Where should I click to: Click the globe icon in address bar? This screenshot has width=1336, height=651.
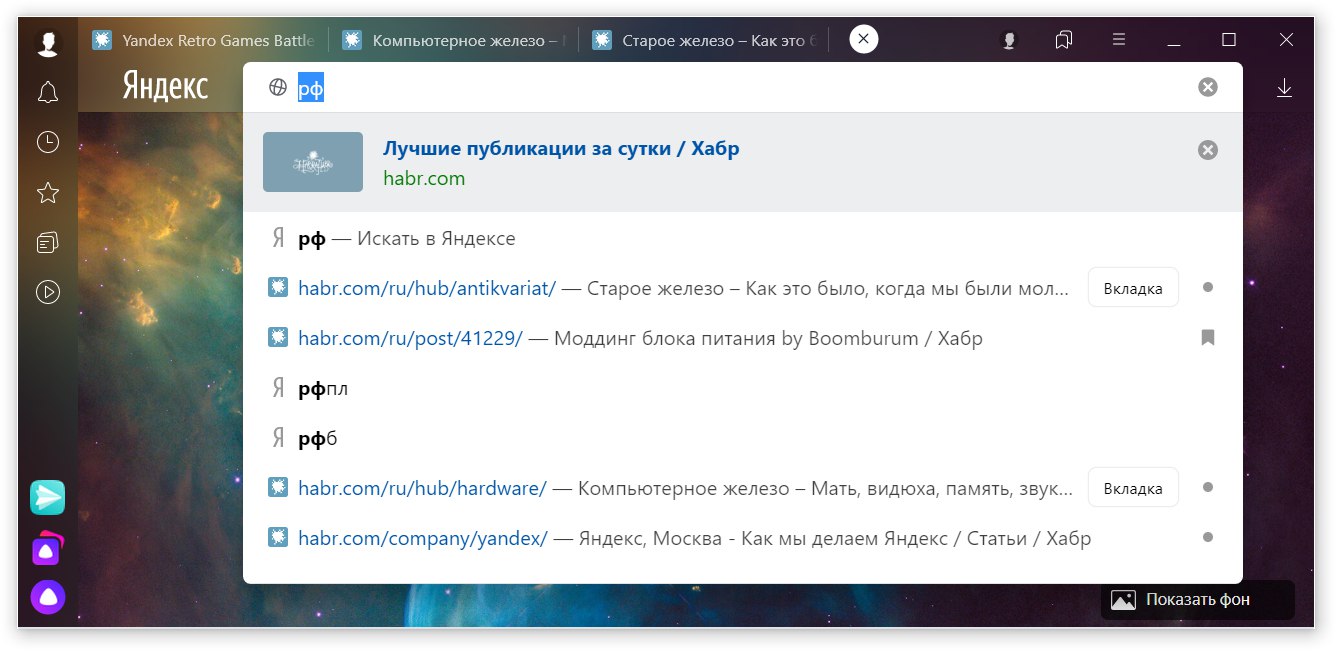[278, 88]
